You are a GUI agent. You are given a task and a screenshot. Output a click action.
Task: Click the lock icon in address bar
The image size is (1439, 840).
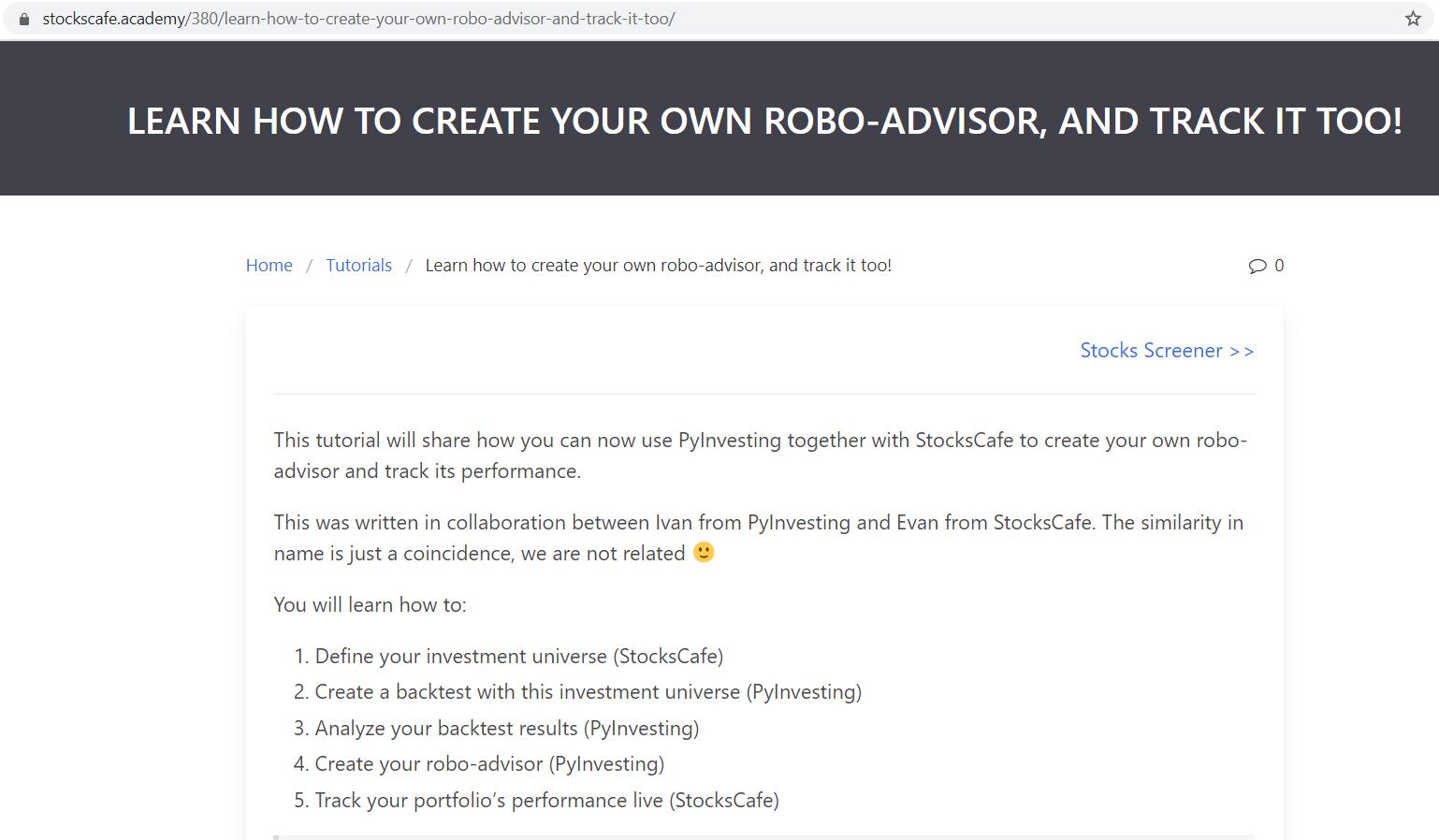(x=24, y=19)
